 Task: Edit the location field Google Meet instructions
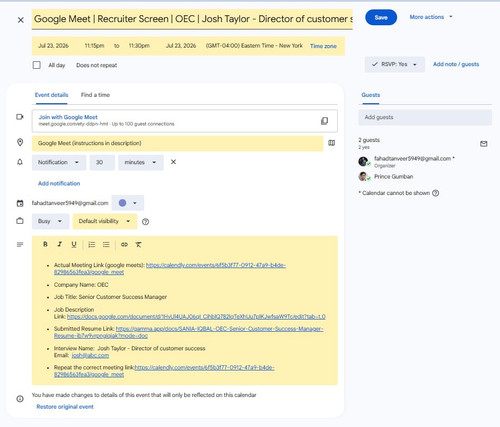tap(178, 143)
